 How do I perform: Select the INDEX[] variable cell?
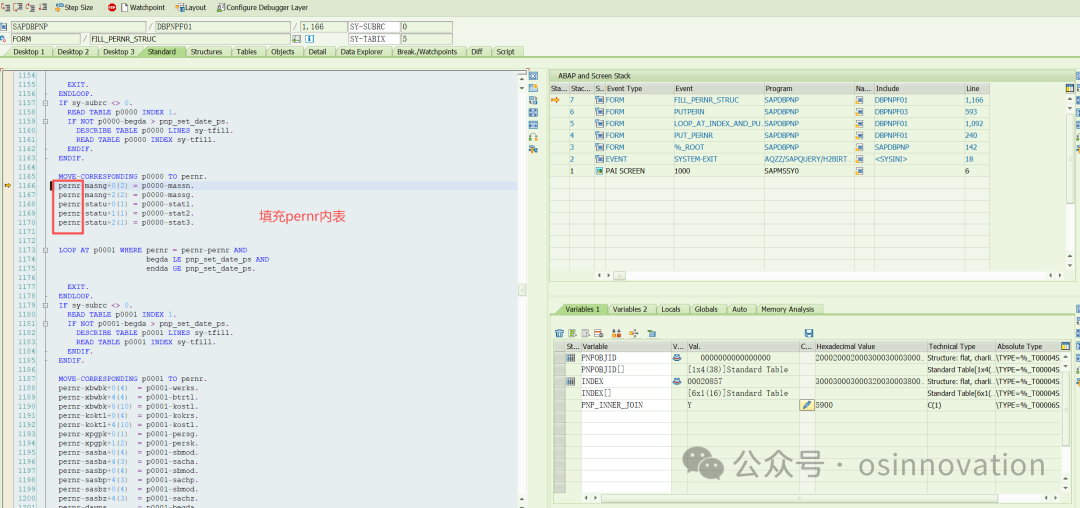pyautogui.click(x=625, y=393)
